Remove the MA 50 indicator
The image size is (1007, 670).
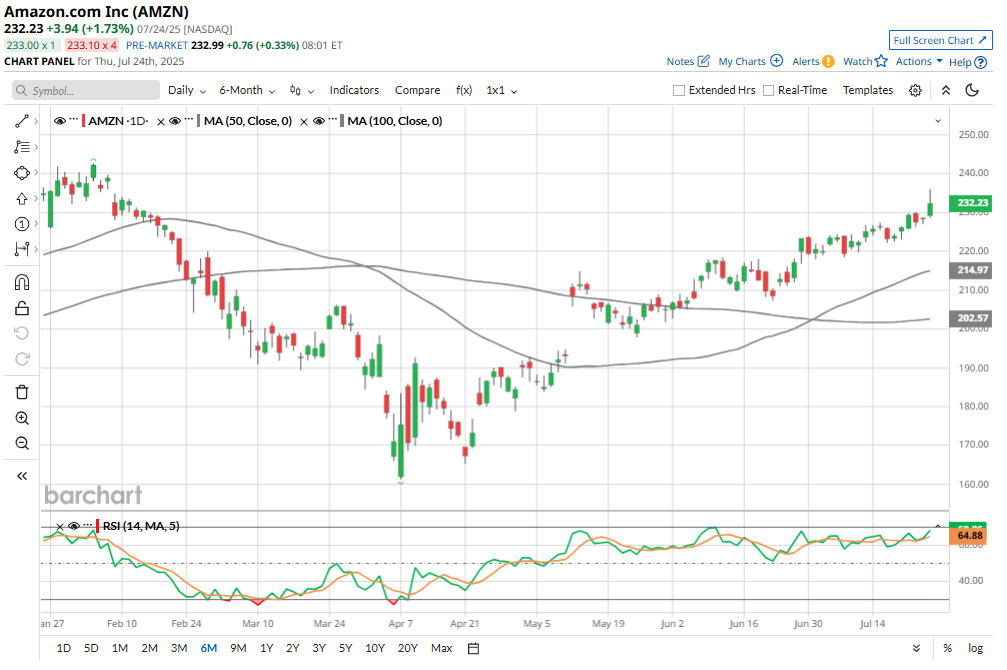coord(161,121)
